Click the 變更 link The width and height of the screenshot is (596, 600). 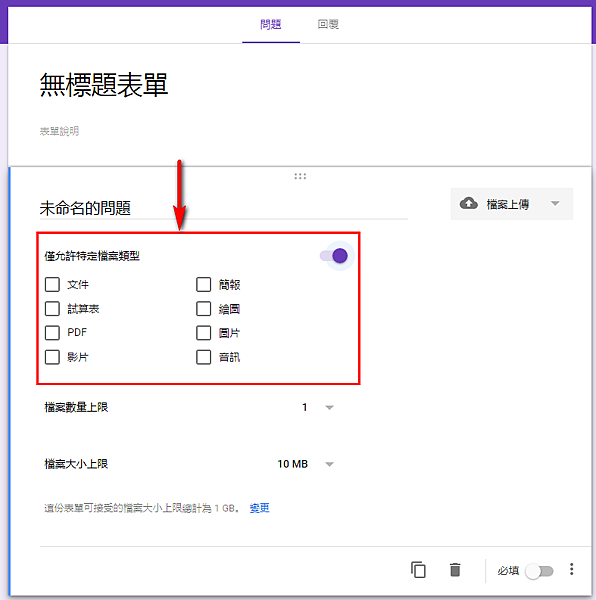[x=259, y=508]
